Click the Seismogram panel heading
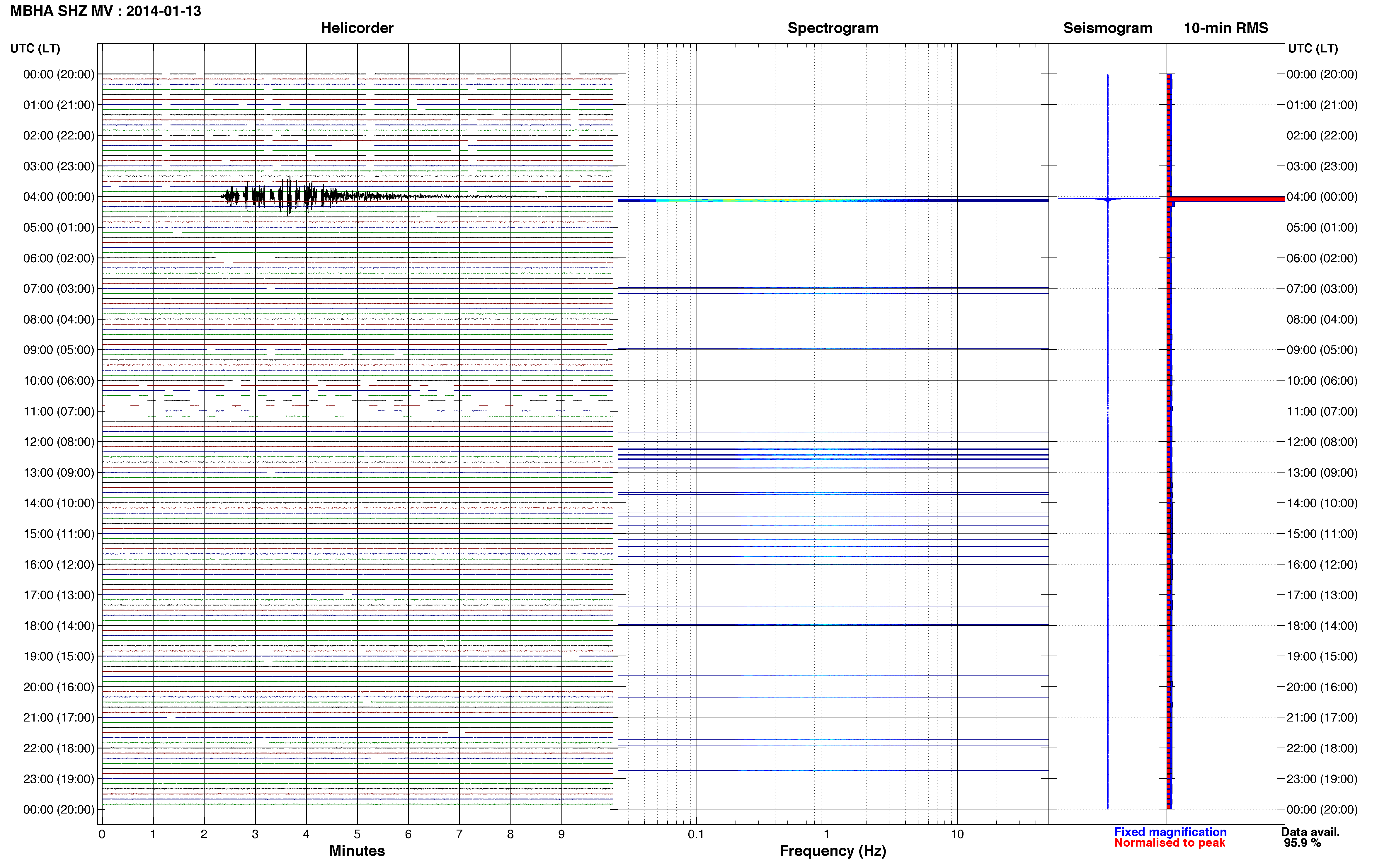1389x868 pixels. click(1108, 28)
